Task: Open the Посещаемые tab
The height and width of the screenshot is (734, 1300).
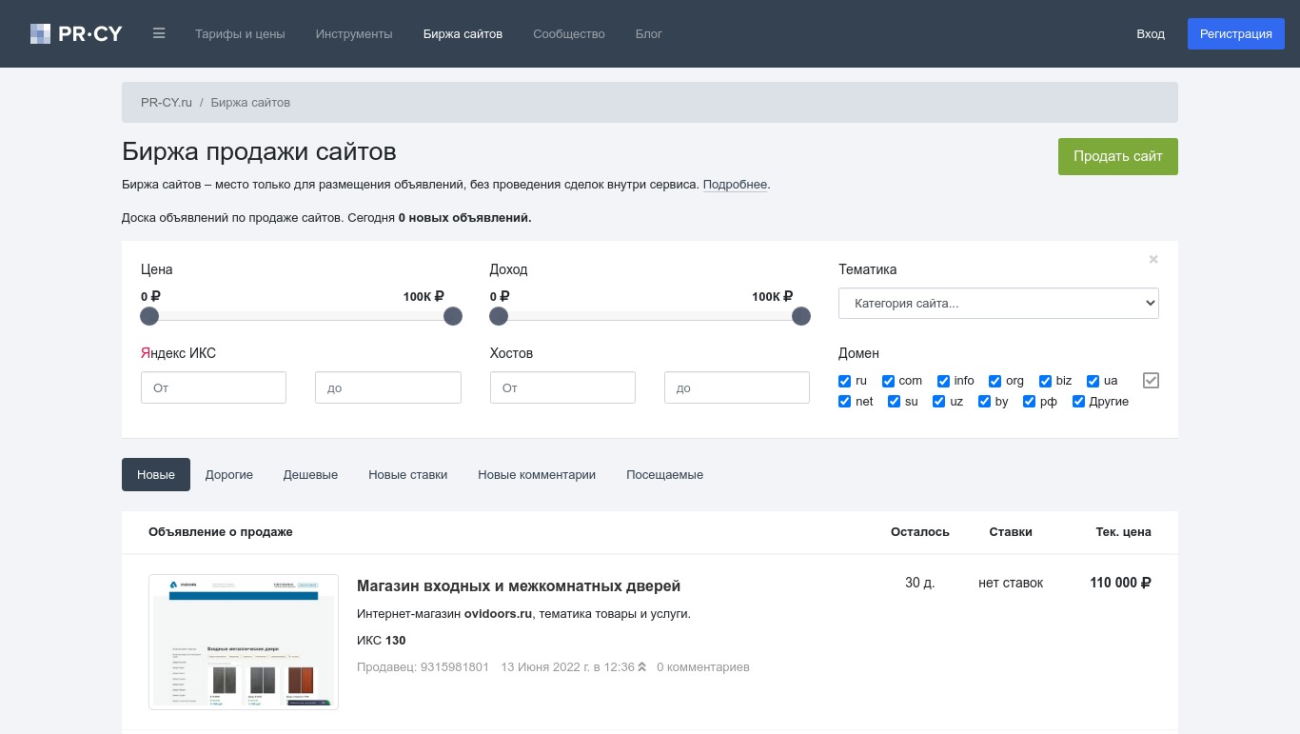Action: (664, 475)
